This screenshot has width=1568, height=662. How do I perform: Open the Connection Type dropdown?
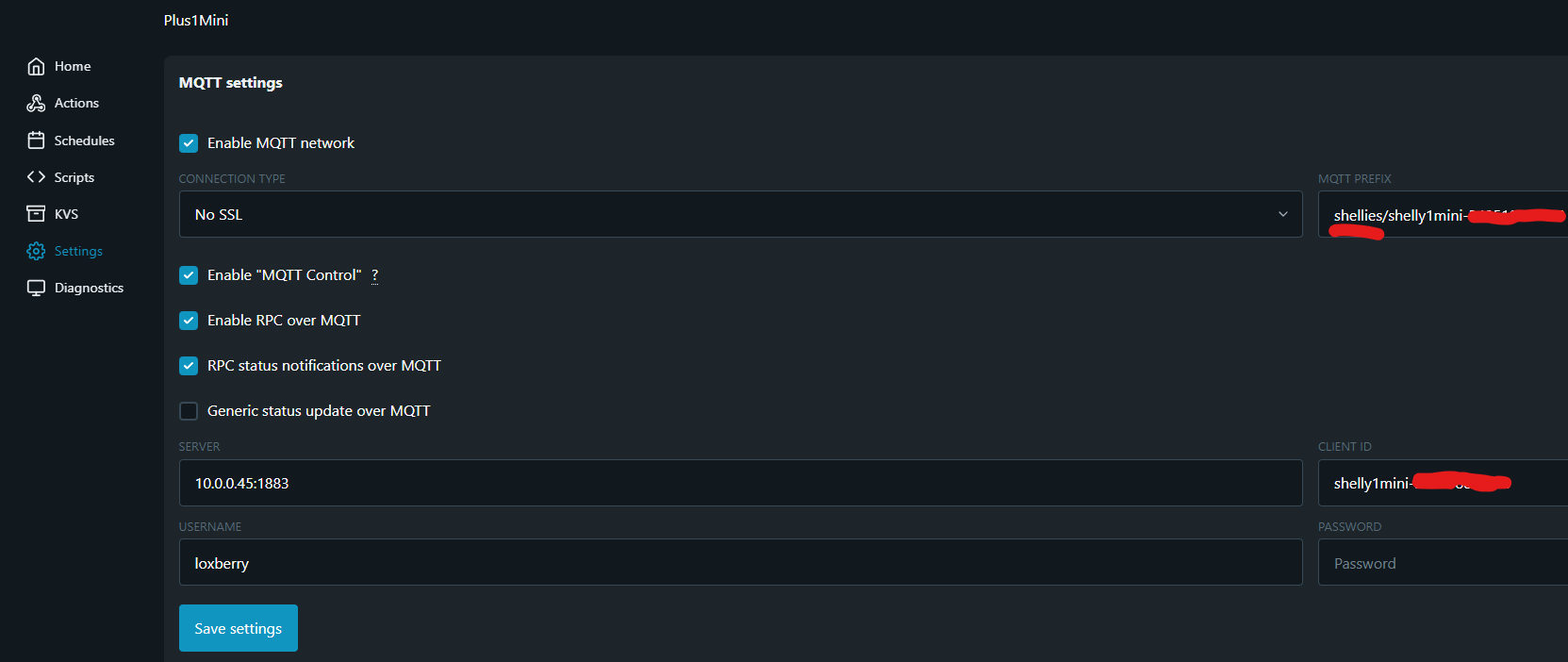pos(740,215)
